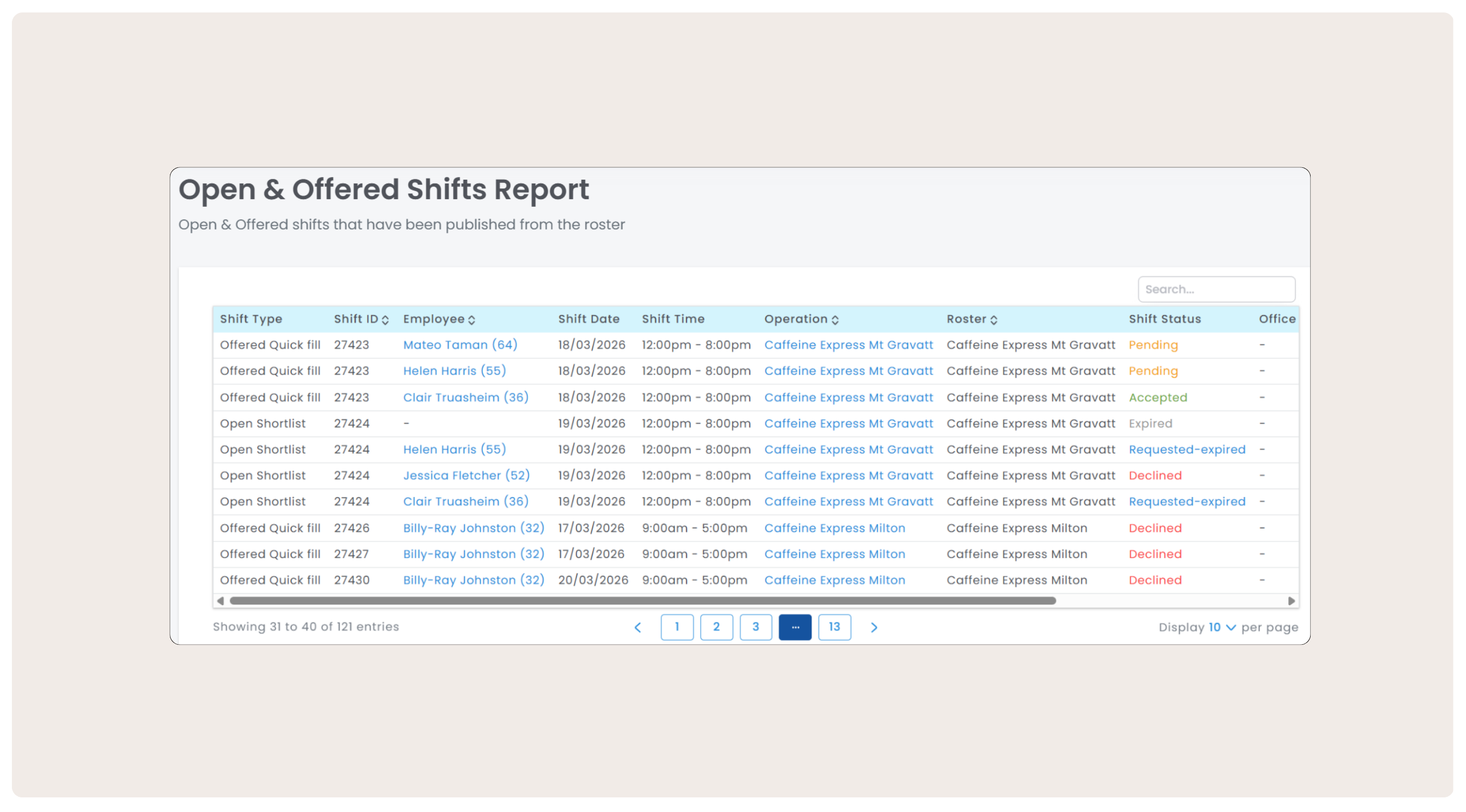Go to next page arrow
The height and width of the screenshot is (812, 1466).
[x=874, y=627]
